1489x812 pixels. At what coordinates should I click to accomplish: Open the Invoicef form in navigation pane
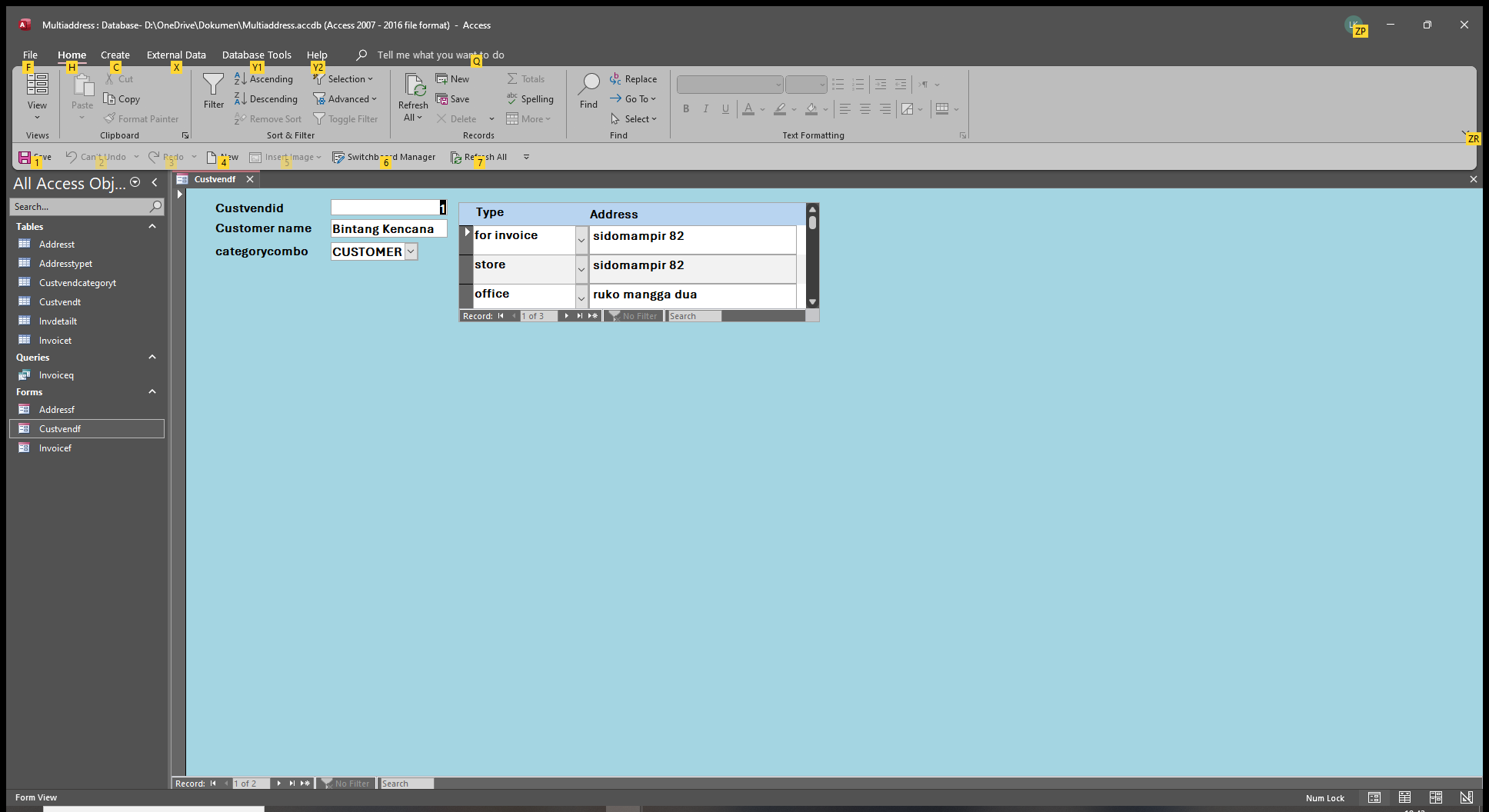tap(55, 448)
